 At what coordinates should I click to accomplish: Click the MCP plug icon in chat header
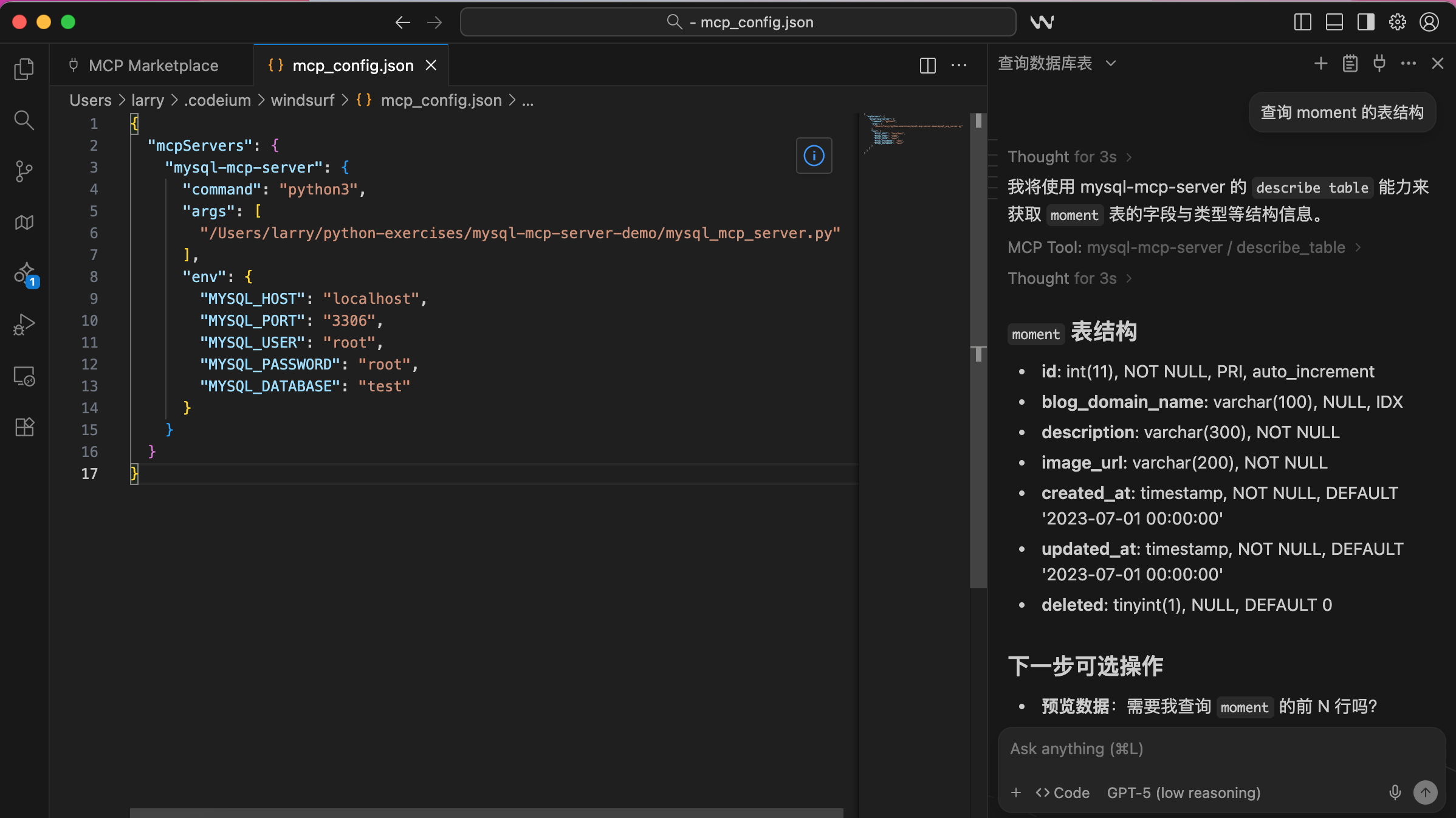(x=1379, y=63)
